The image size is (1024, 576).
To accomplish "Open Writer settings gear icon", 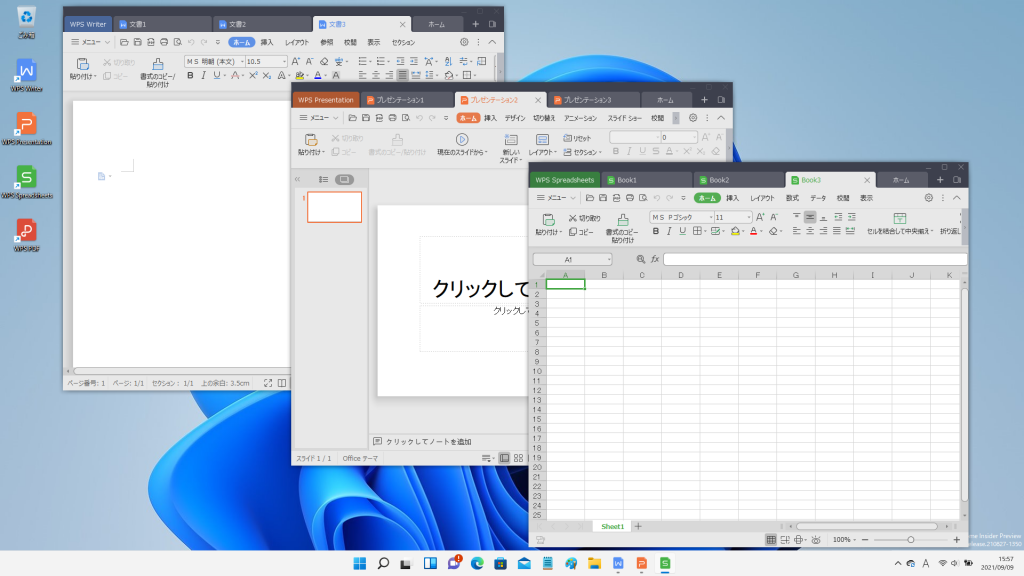I will [x=464, y=42].
